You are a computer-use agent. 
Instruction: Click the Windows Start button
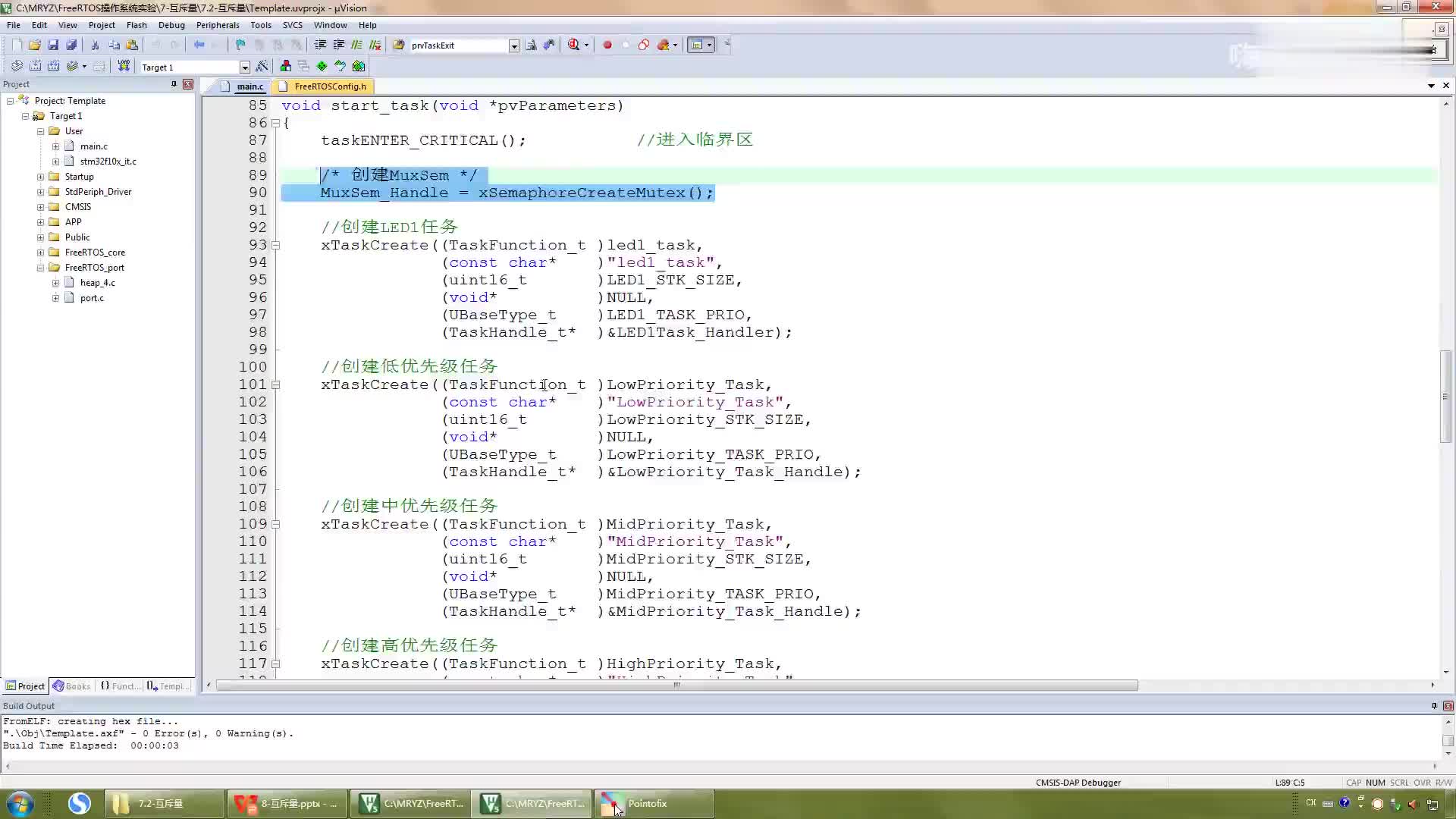point(20,804)
